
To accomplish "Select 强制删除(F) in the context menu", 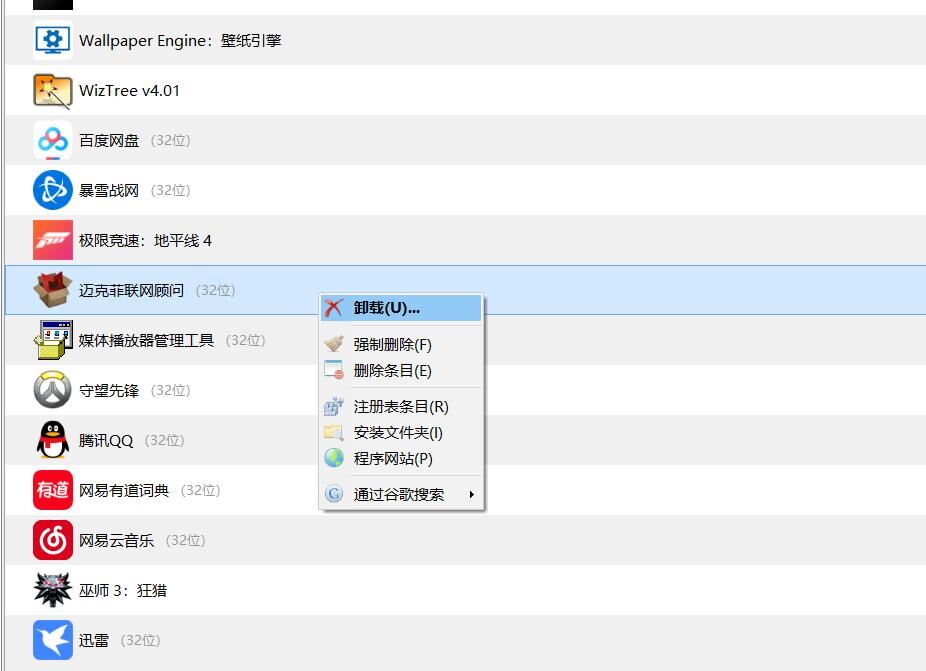I will tap(392, 344).
